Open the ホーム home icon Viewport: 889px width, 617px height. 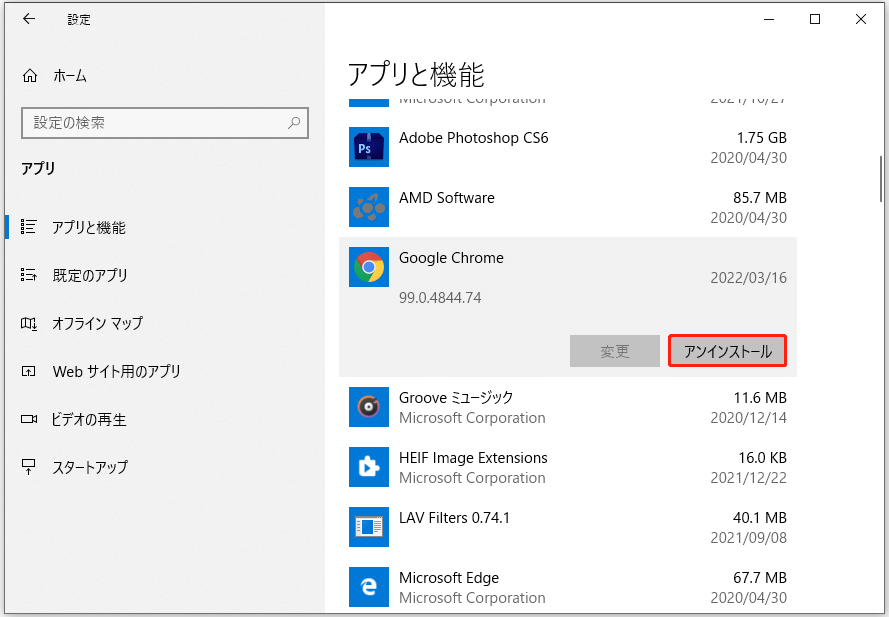(x=29, y=75)
